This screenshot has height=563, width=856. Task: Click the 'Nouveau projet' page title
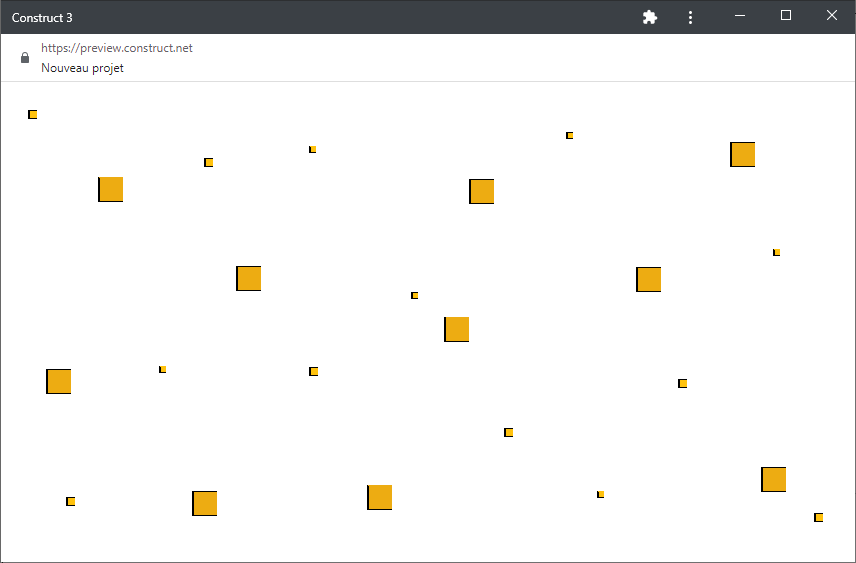(82, 68)
